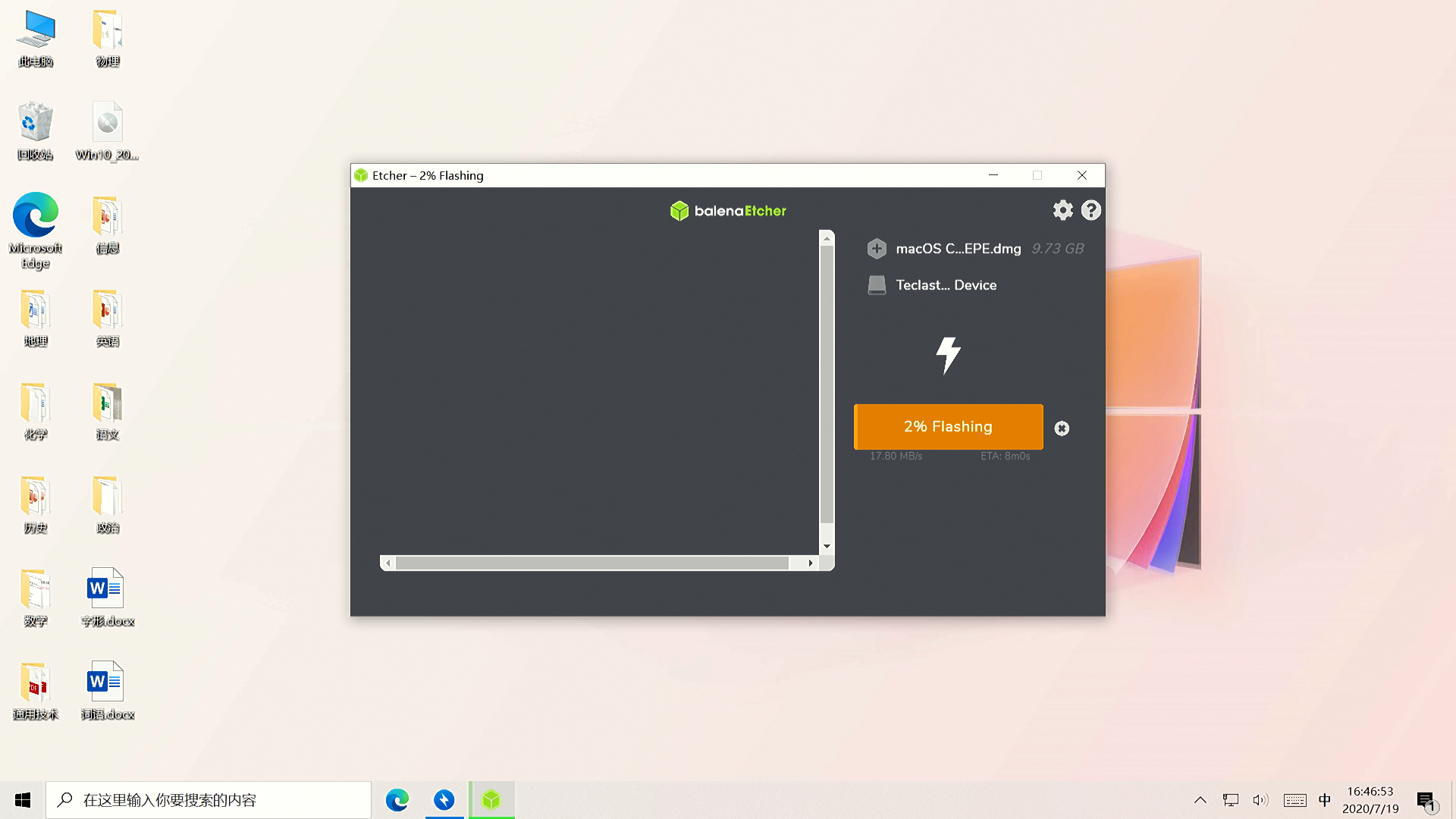
Task: Select the 字形.docx Word file
Action: (x=108, y=598)
